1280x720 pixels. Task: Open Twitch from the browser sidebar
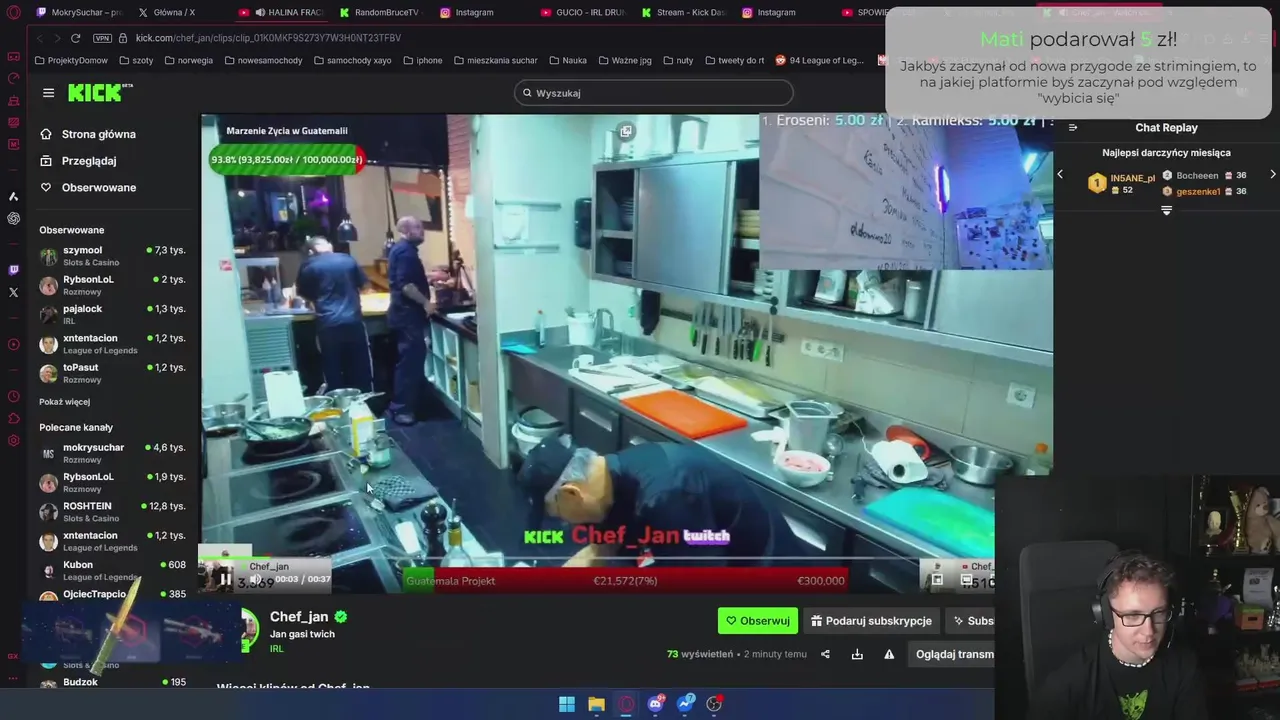13,270
